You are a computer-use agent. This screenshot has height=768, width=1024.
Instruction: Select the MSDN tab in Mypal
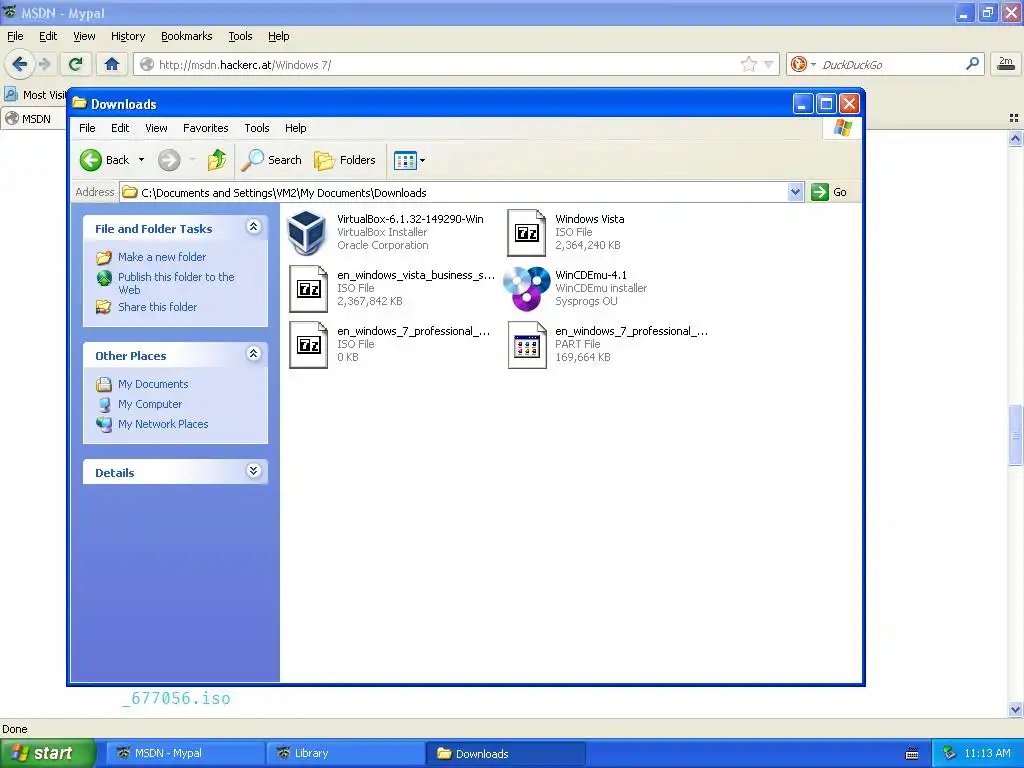[x=34, y=119]
